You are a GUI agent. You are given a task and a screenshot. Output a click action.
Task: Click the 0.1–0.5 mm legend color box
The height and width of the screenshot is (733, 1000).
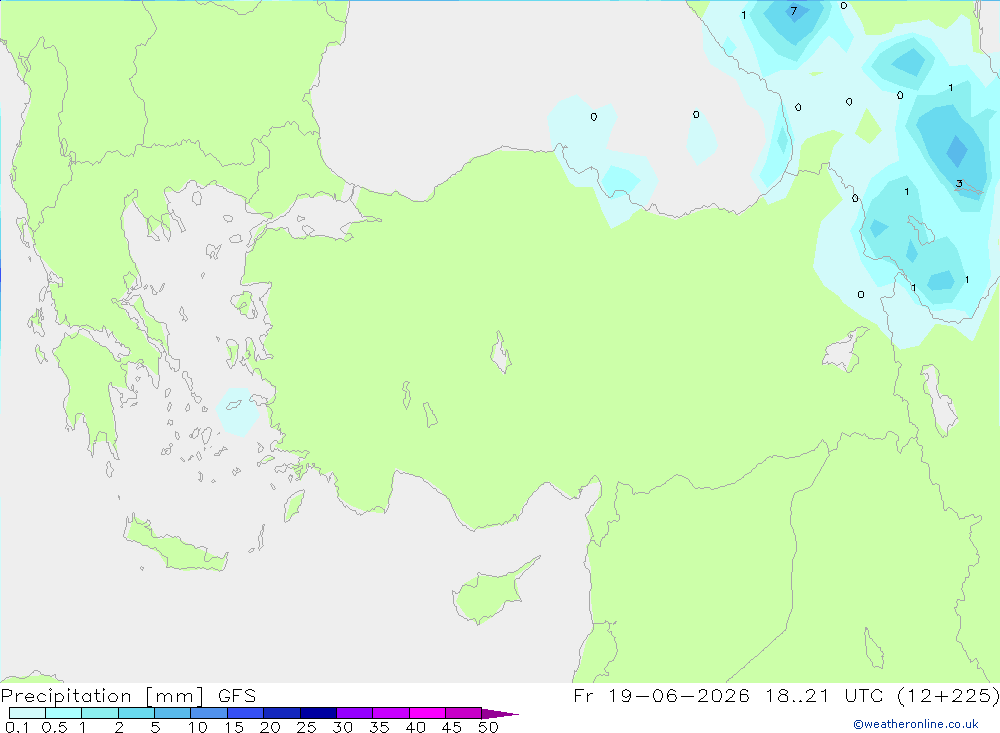pos(27,713)
